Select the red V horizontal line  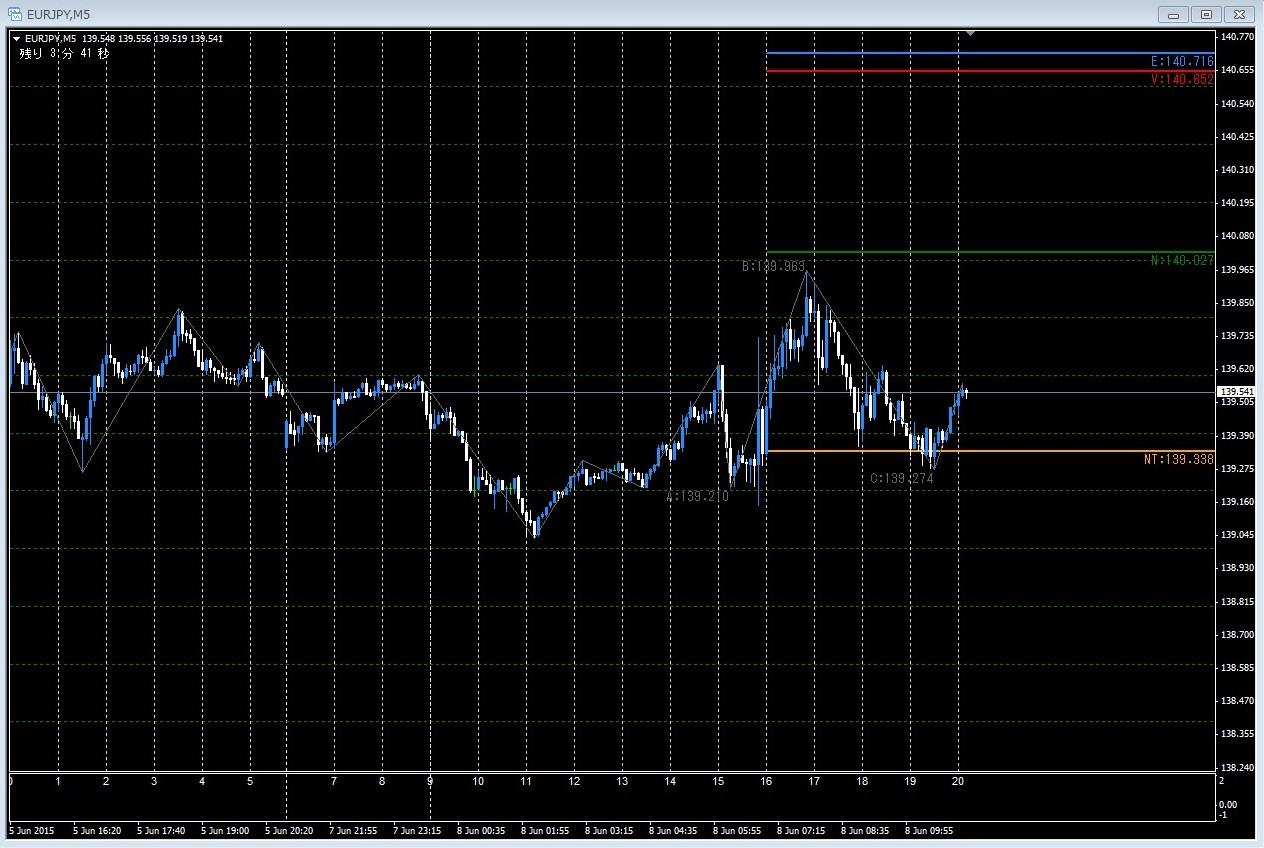pyautogui.click(x=990, y=70)
